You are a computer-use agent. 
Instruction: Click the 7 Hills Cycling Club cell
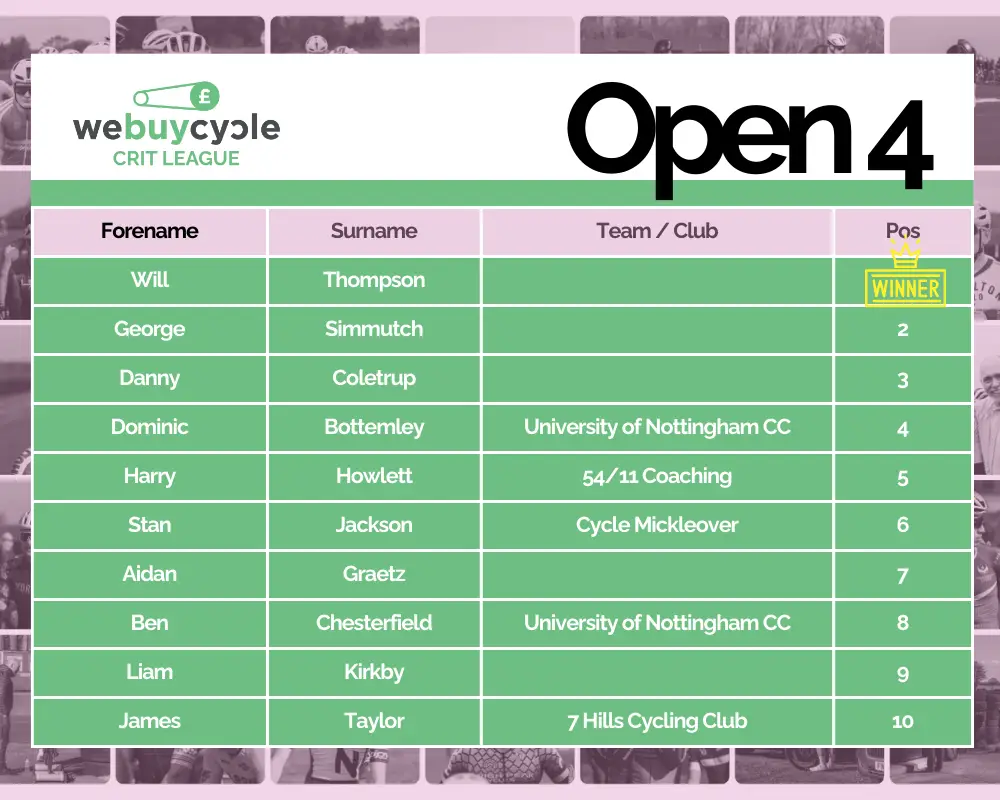pos(657,721)
